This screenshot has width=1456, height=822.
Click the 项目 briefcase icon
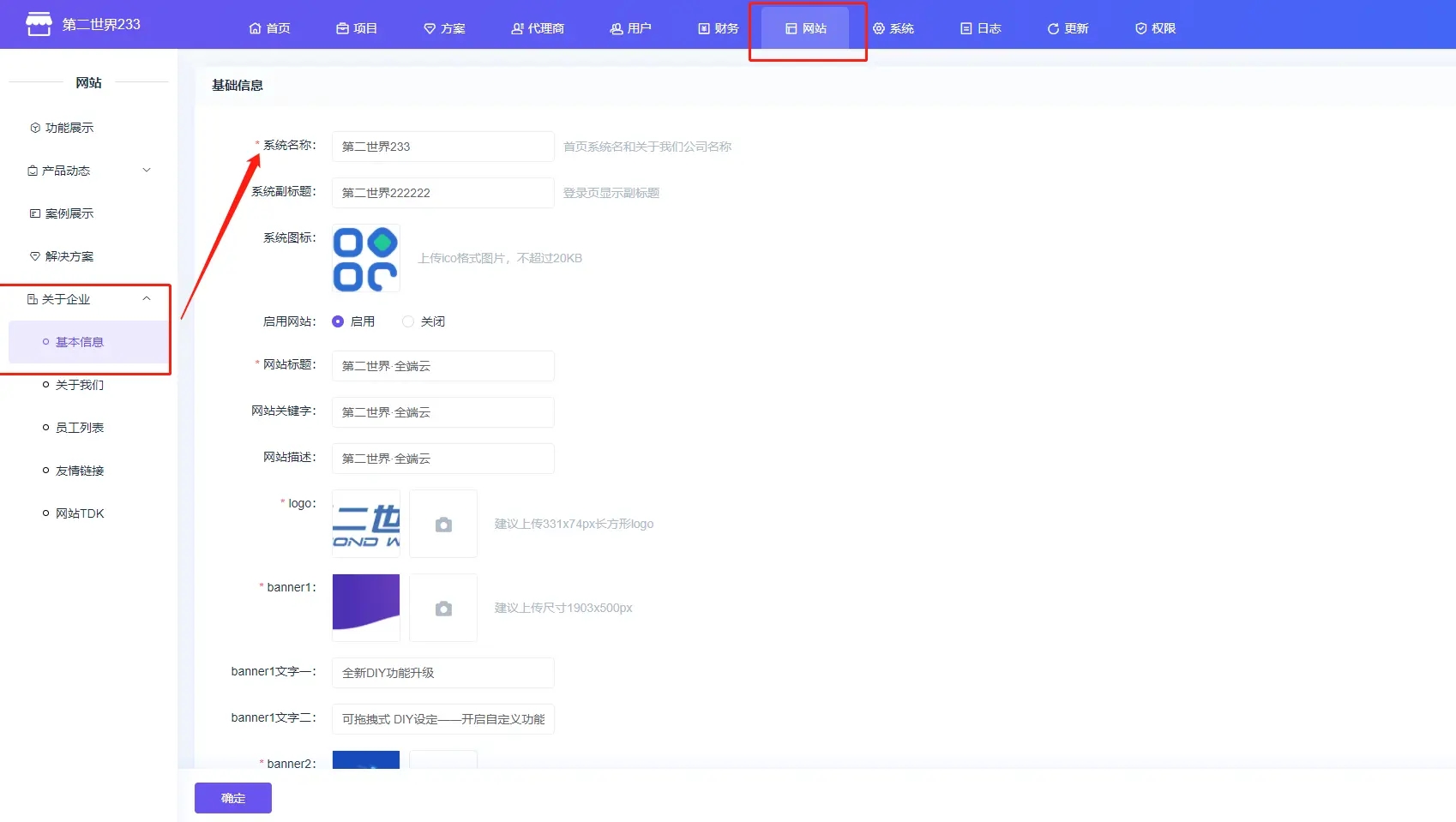pos(342,28)
